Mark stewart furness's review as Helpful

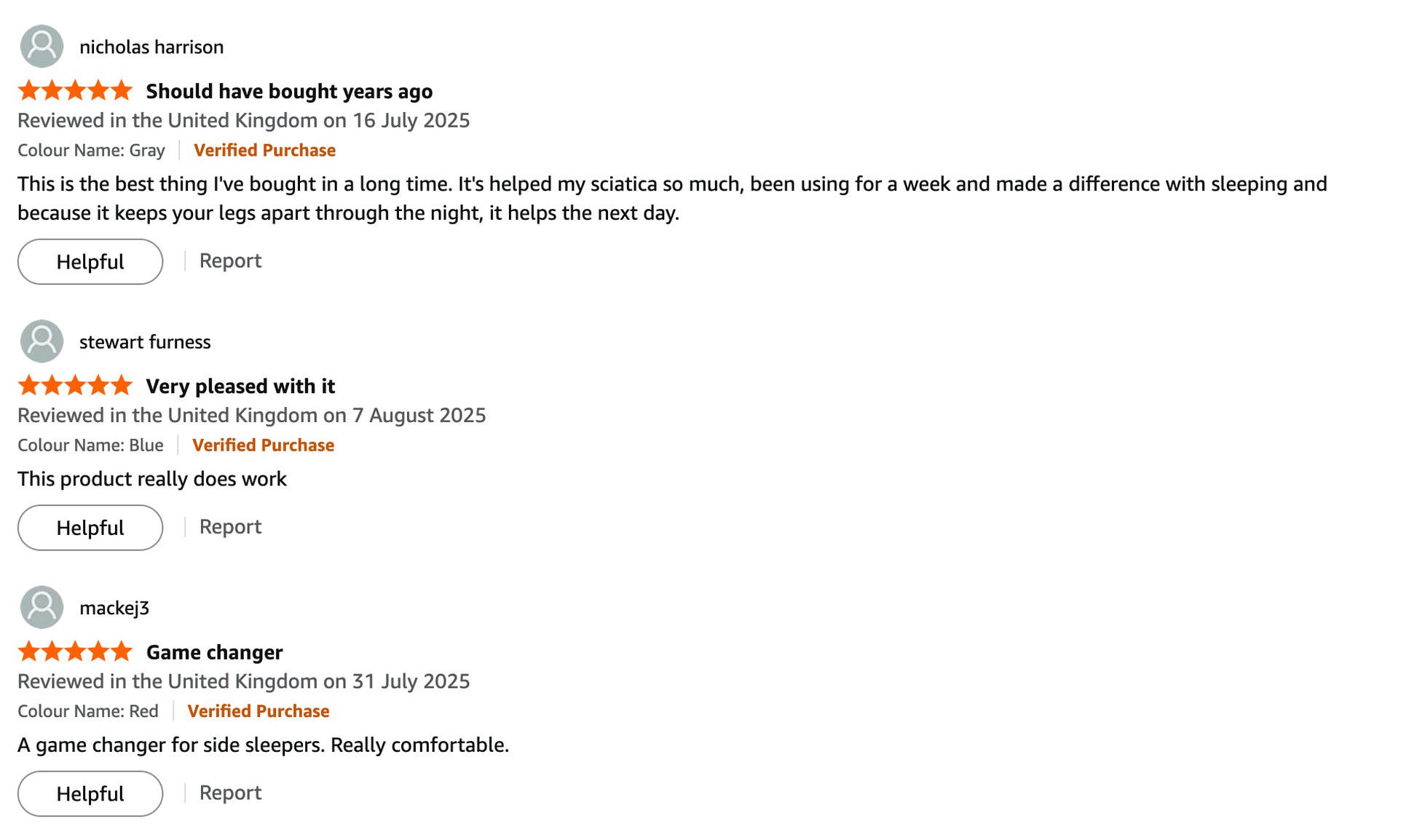(x=90, y=527)
